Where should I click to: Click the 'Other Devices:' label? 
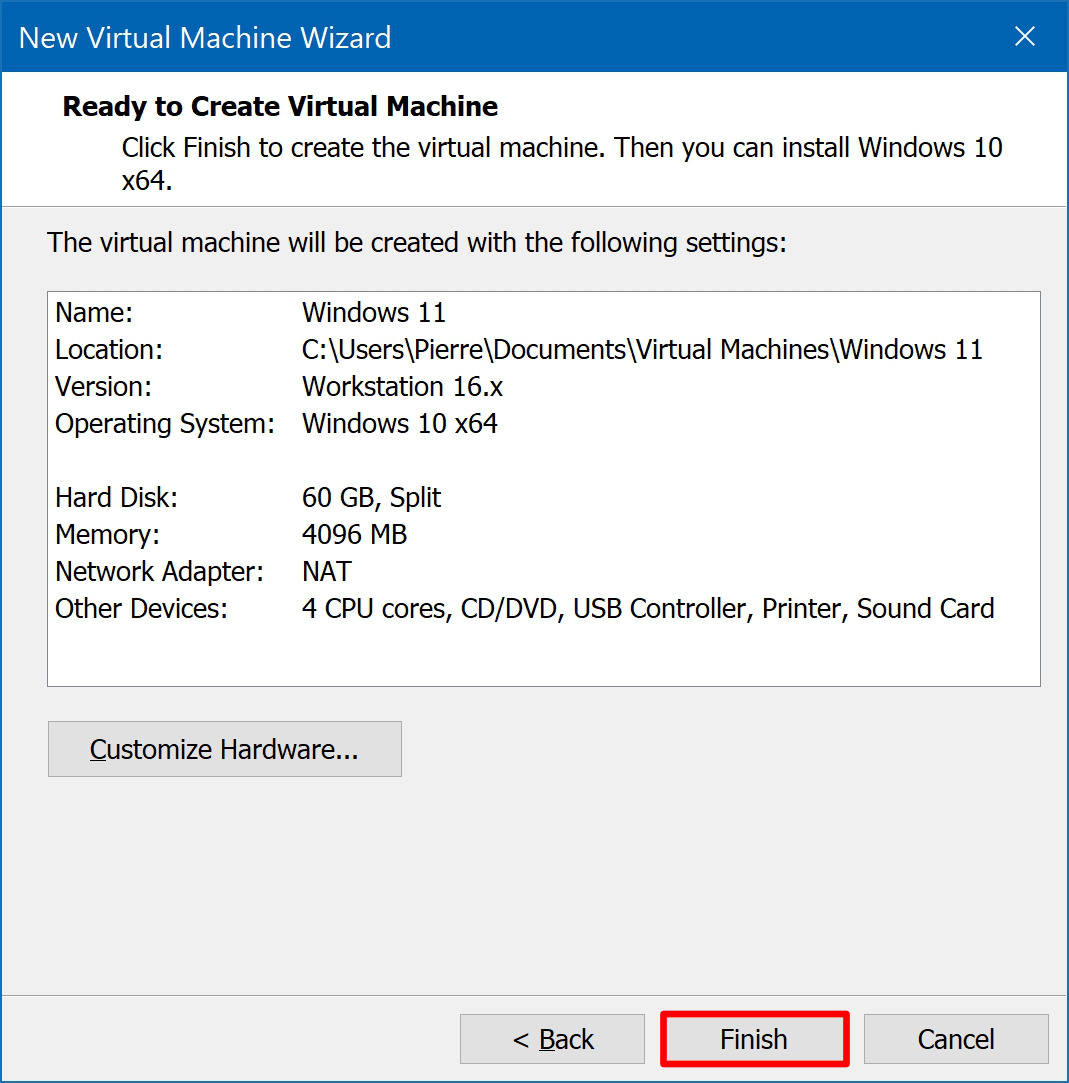[142, 608]
